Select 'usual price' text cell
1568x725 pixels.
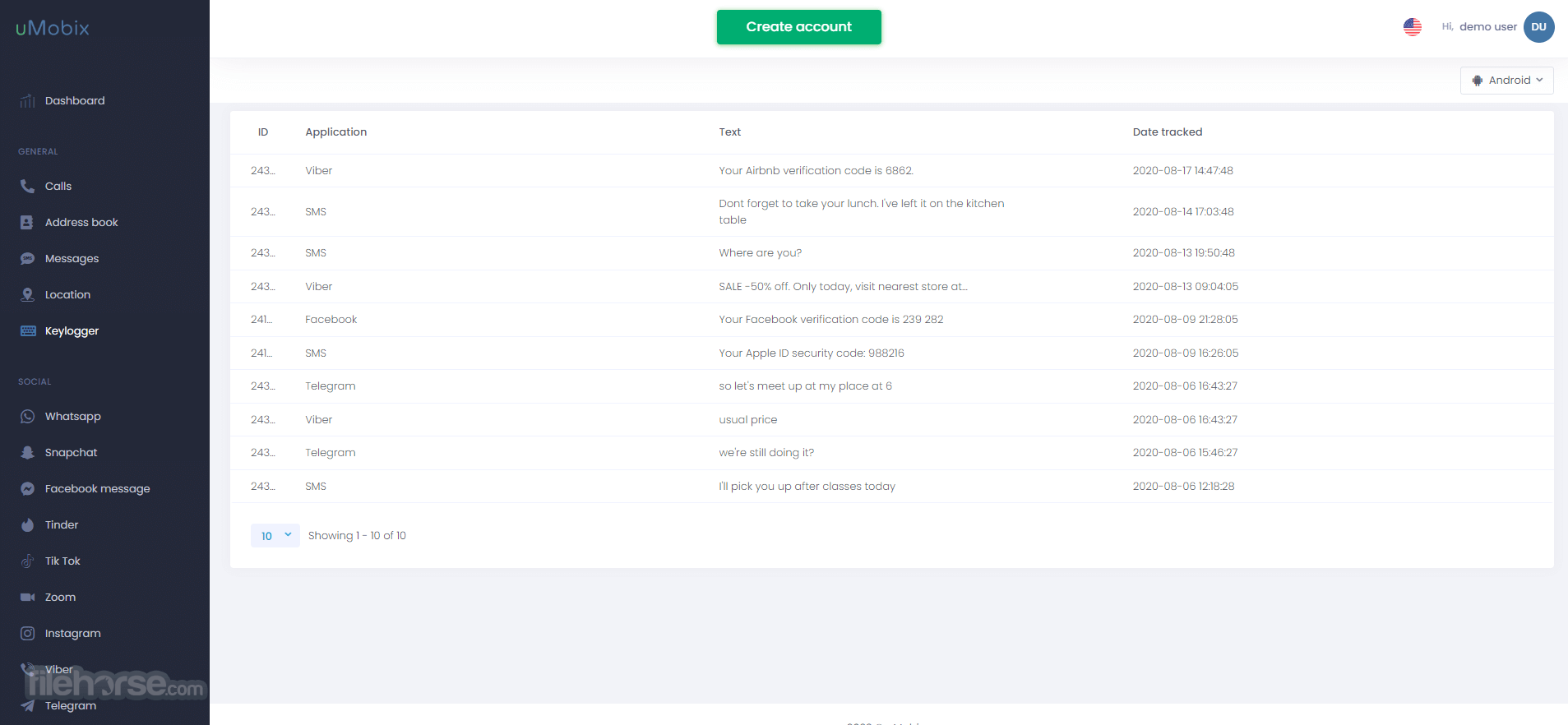tap(748, 420)
